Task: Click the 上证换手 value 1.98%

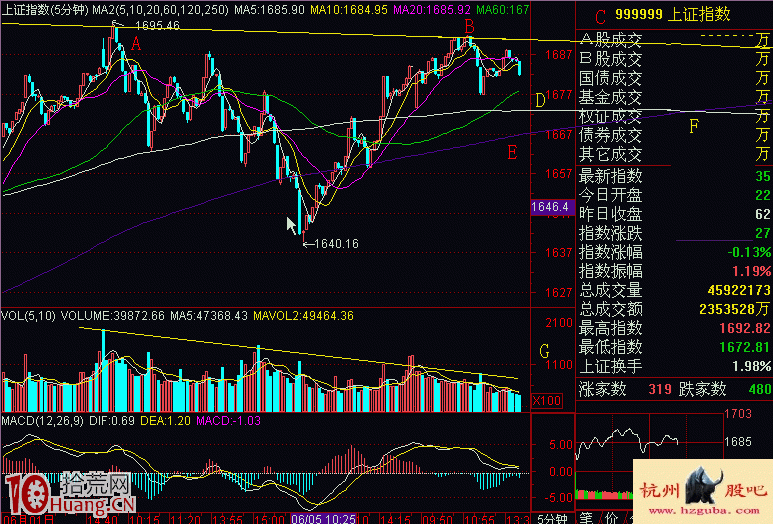Action: coord(751,366)
